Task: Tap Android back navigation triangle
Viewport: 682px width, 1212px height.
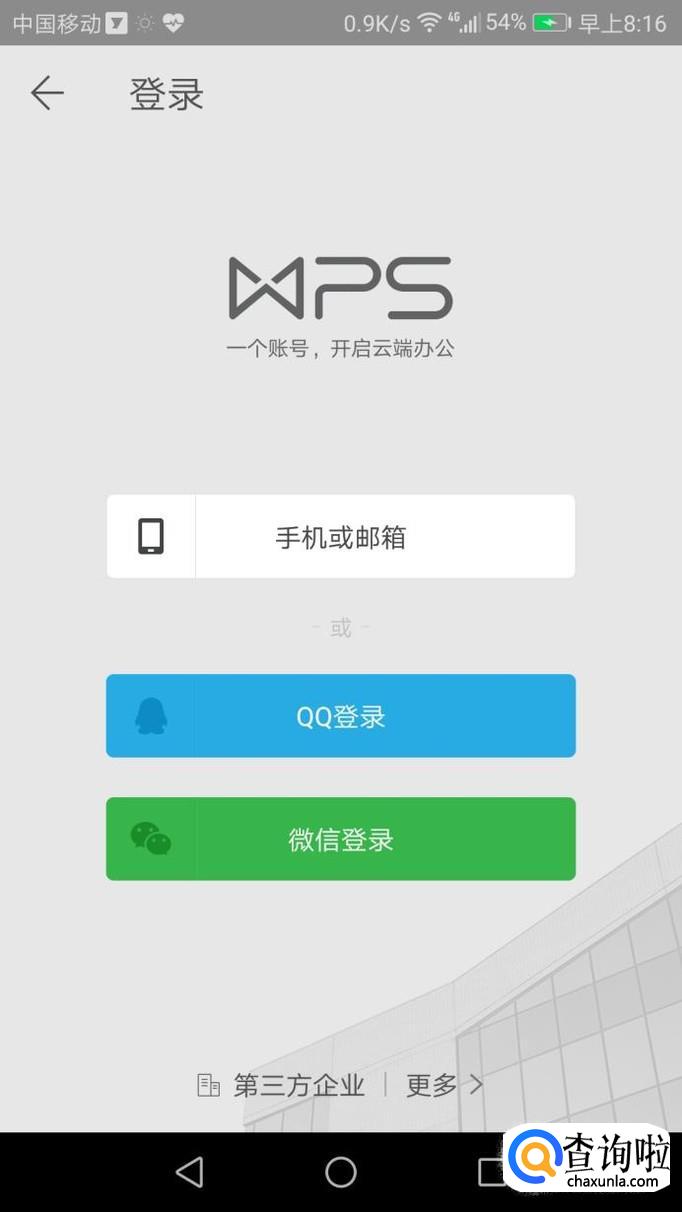Action: (189, 1172)
